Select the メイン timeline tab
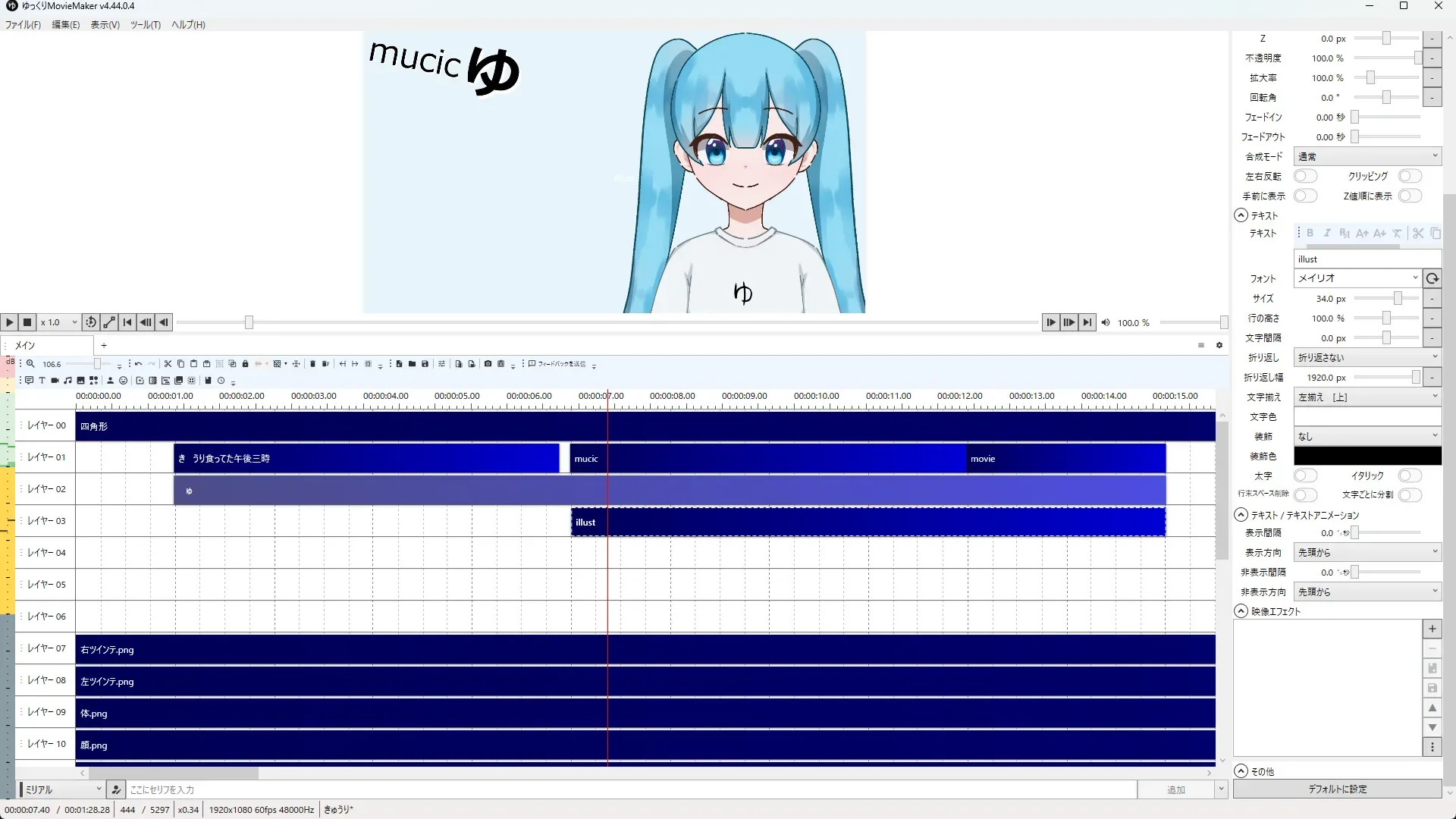 26,345
